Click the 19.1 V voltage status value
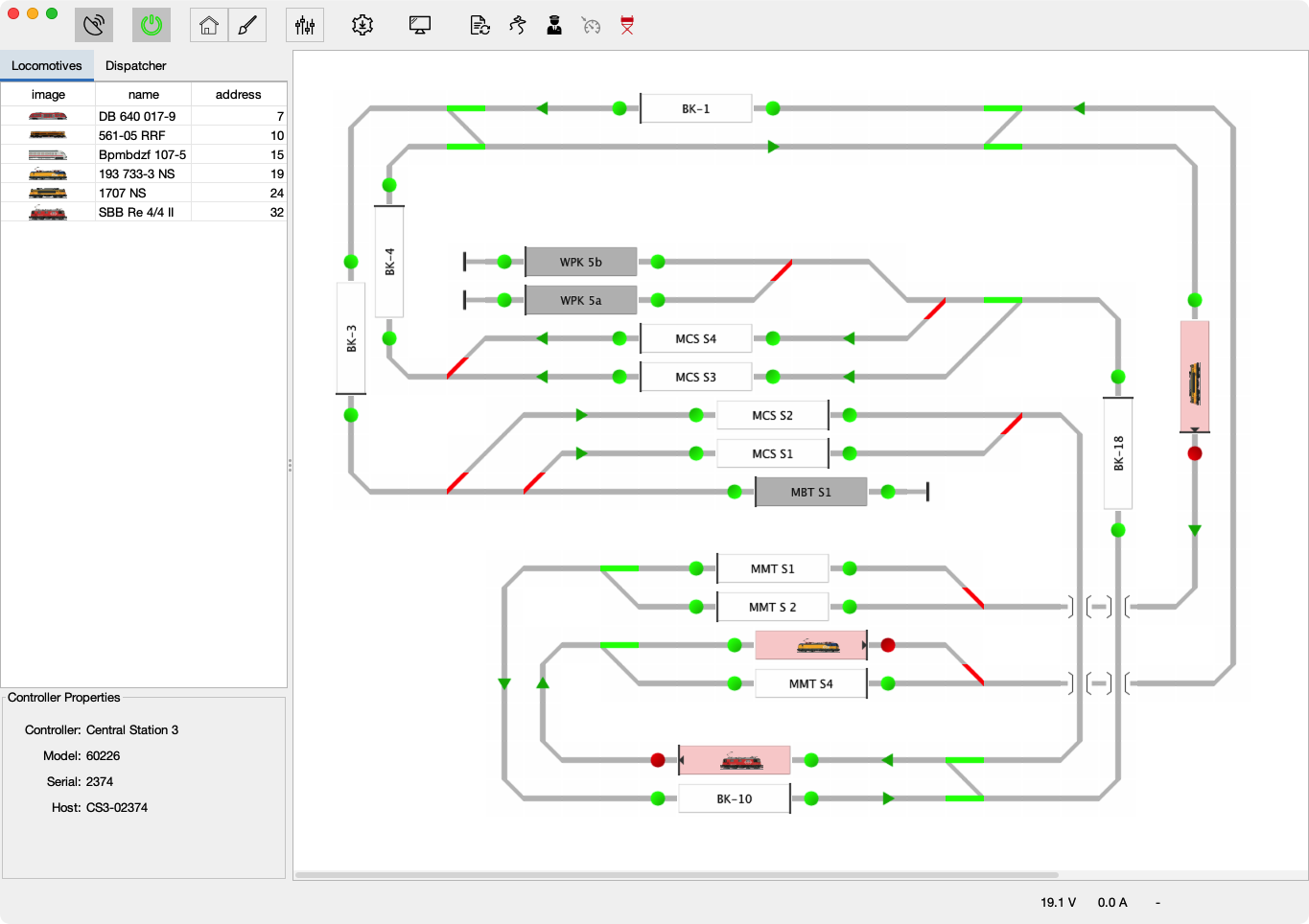 click(x=1058, y=902)
